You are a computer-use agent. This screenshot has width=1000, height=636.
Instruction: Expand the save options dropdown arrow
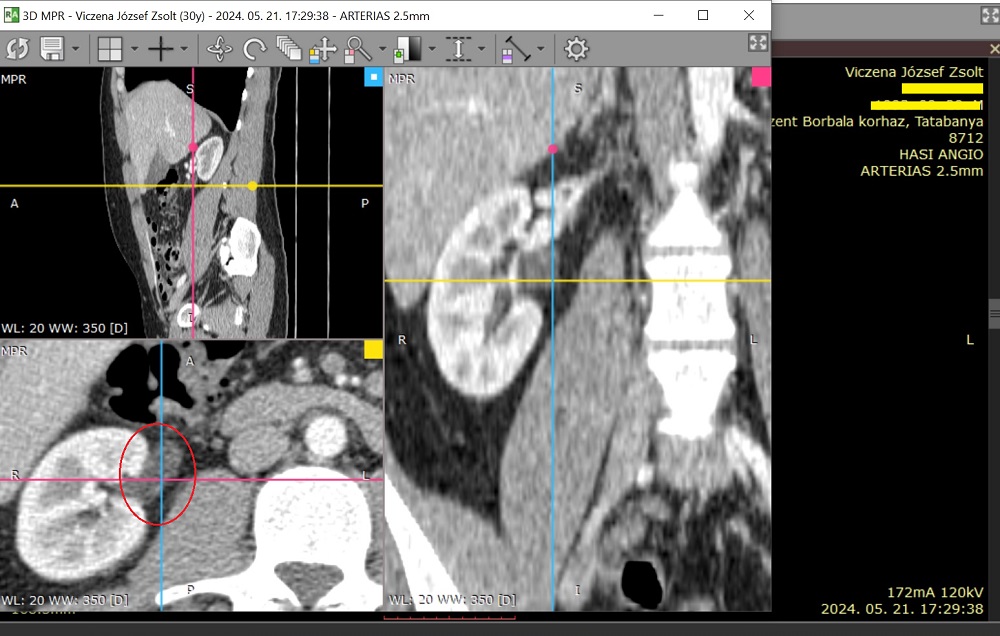75,49
